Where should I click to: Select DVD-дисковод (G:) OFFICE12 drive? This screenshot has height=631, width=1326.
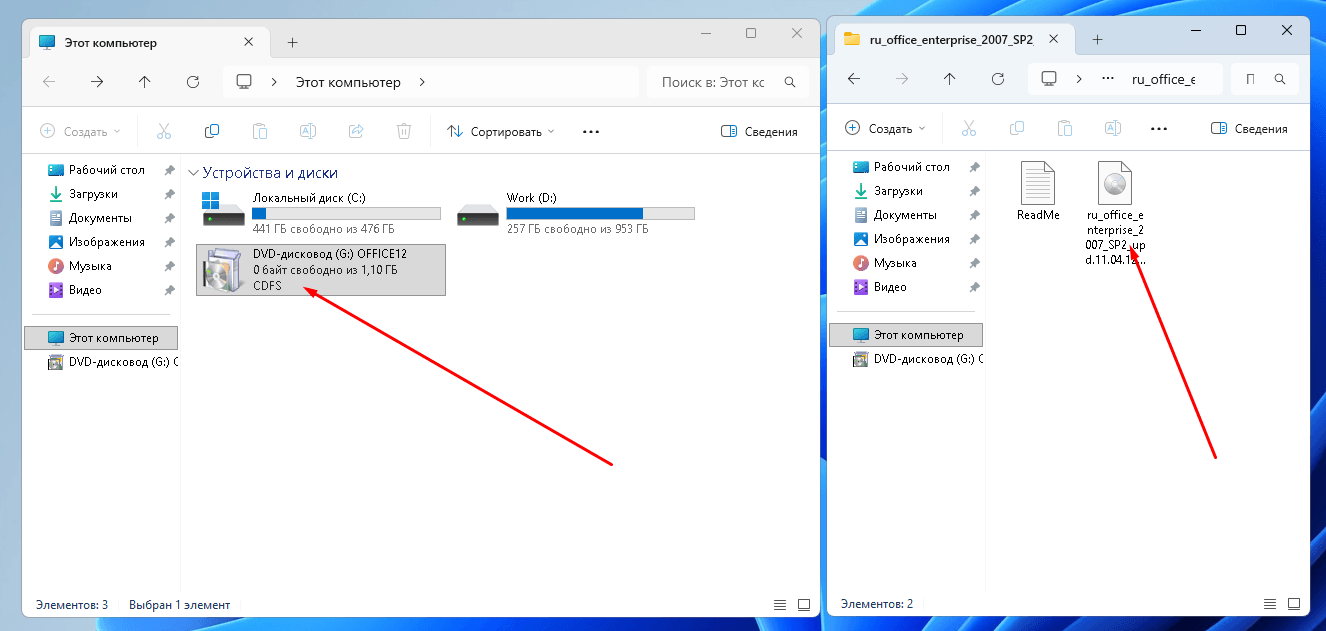pos(321,269)
